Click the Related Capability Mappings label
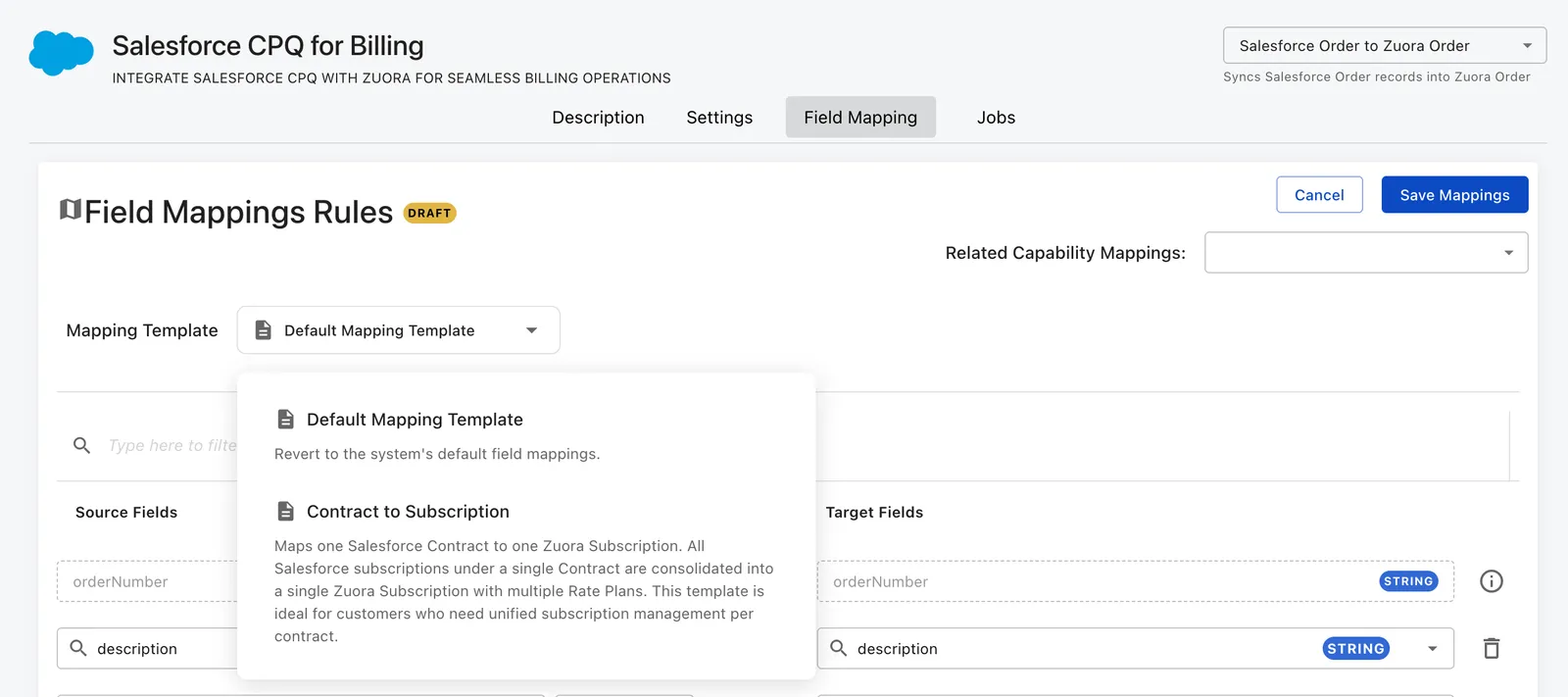The height and width of the screenshot is (697, 1568). click(x=1065, y=253)
